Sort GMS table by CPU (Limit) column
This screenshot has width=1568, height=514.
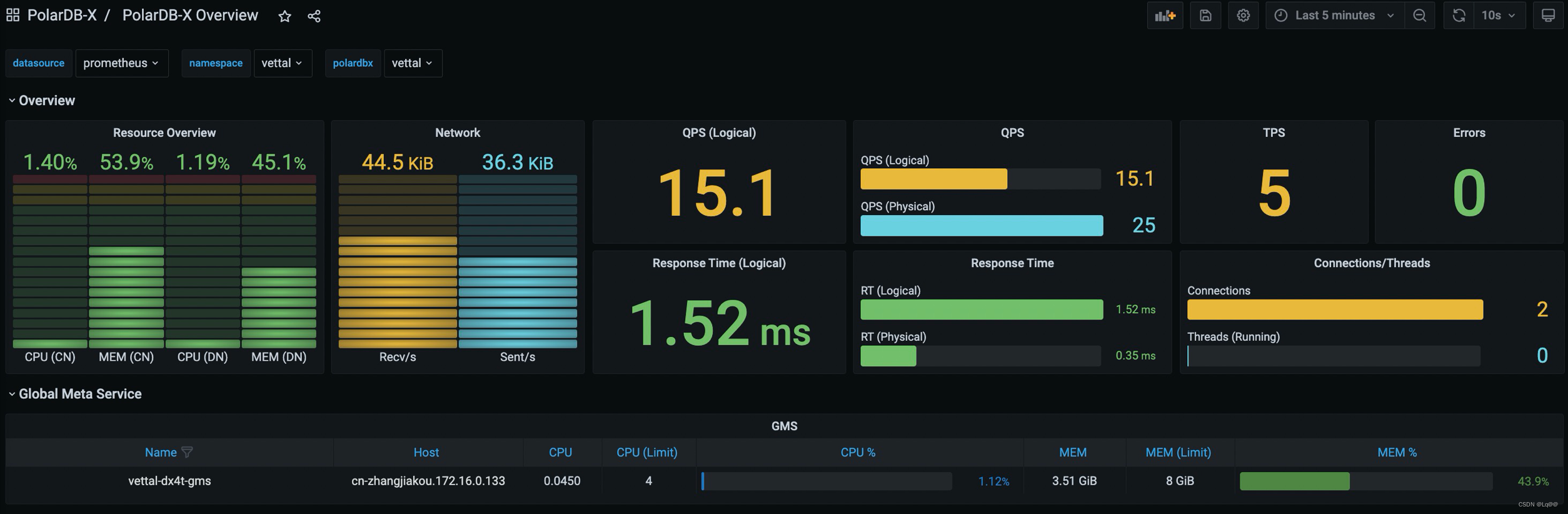click(647, 452)
